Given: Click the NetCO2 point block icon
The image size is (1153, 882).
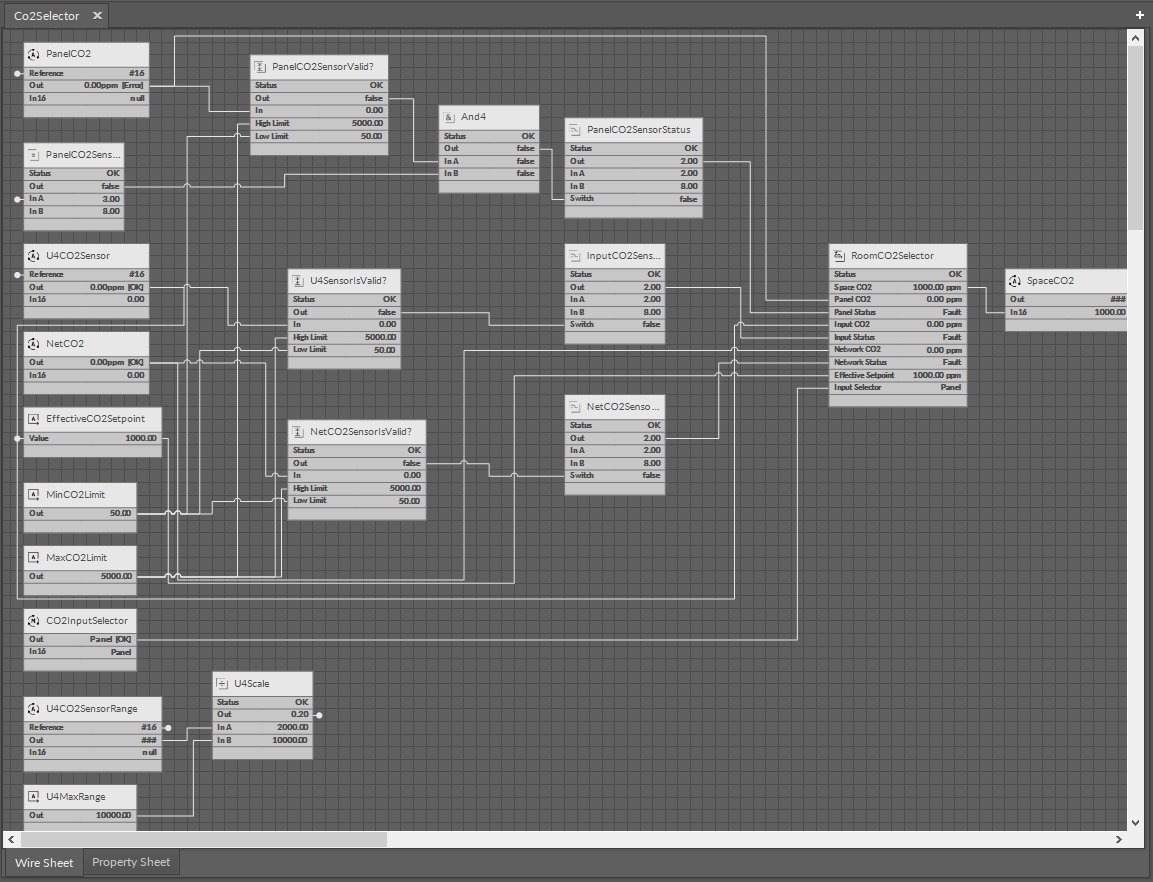Looking at the screenshot, I should [x=33, y=343].
